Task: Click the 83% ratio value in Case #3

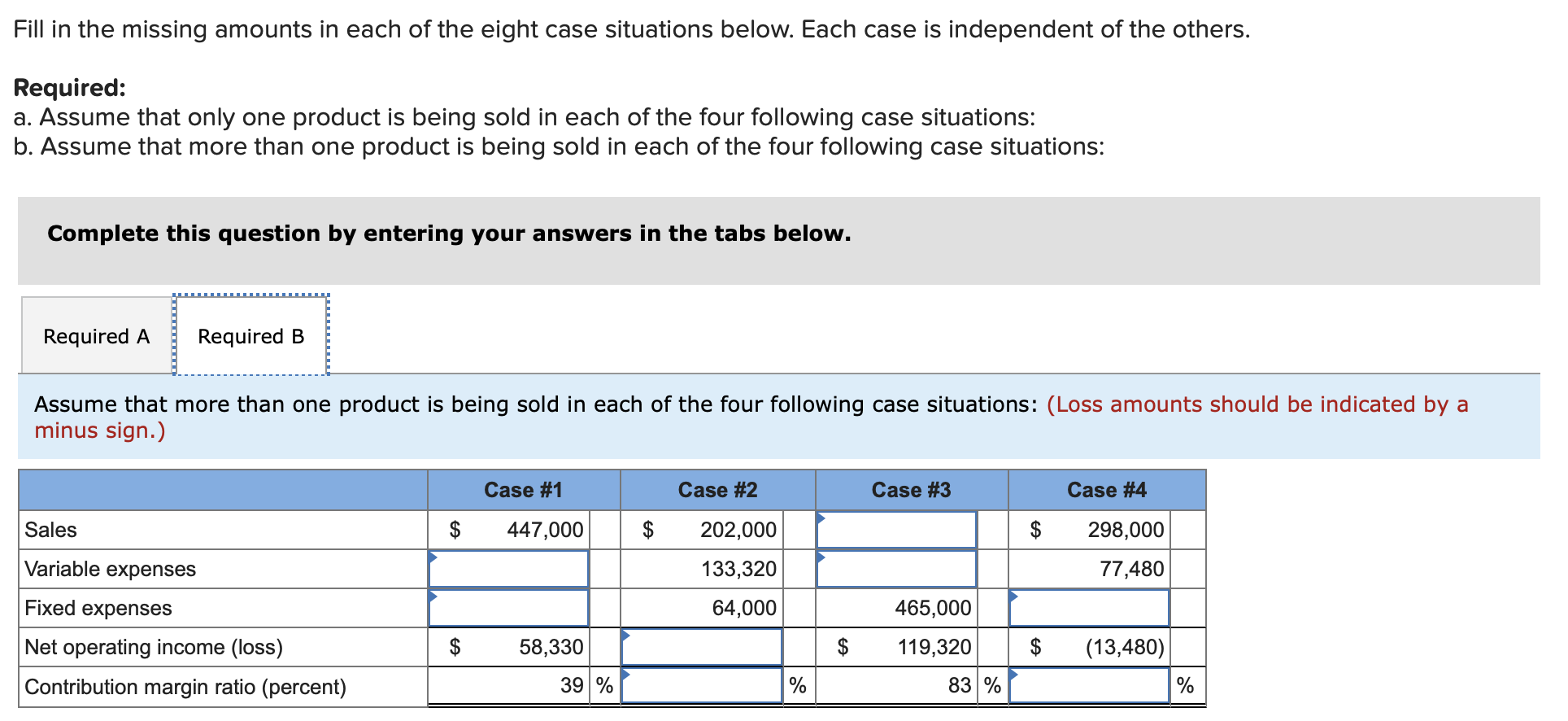Action: pos(958,686)
